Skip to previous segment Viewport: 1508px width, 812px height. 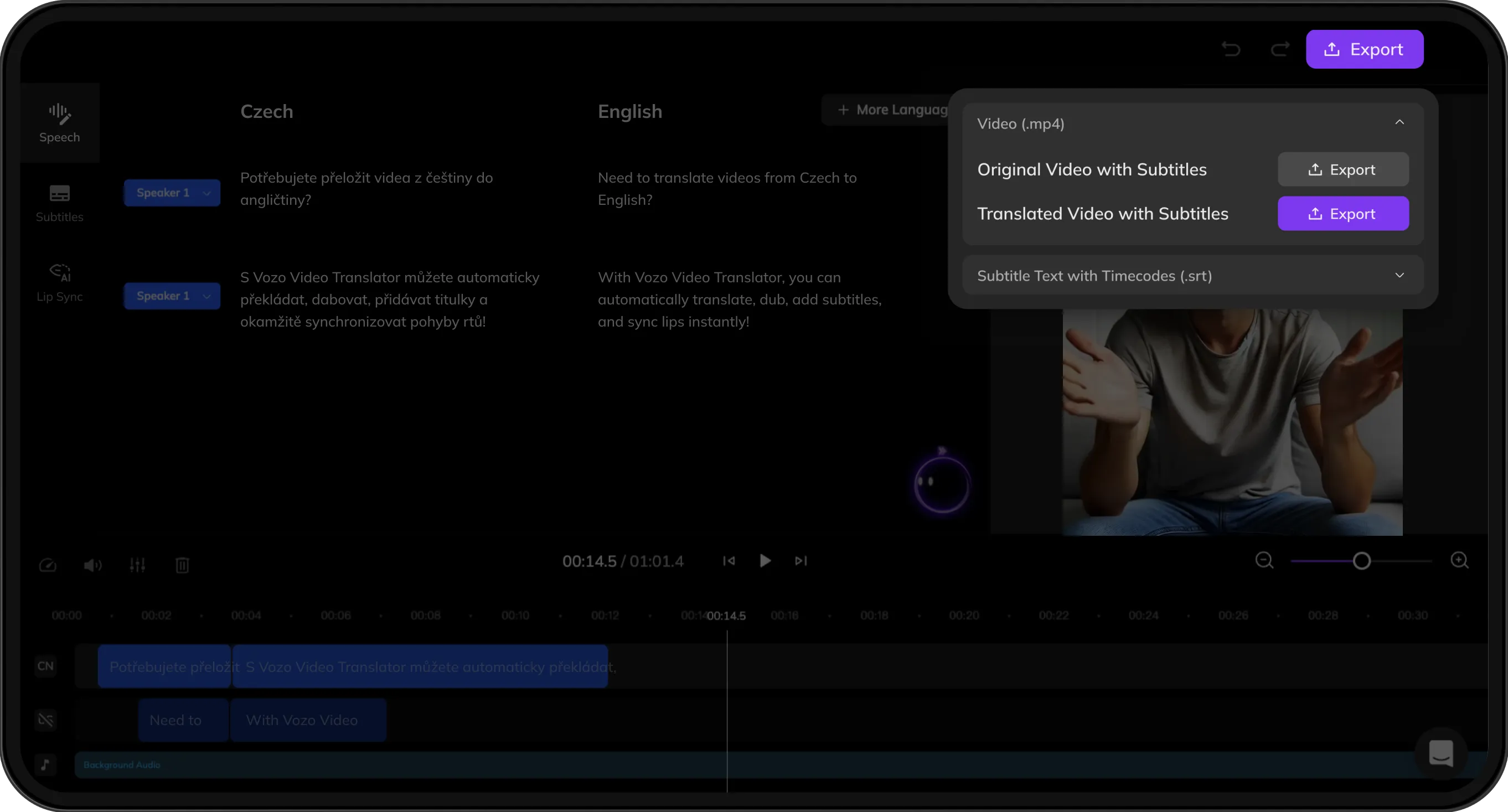(x=729, y=561)
